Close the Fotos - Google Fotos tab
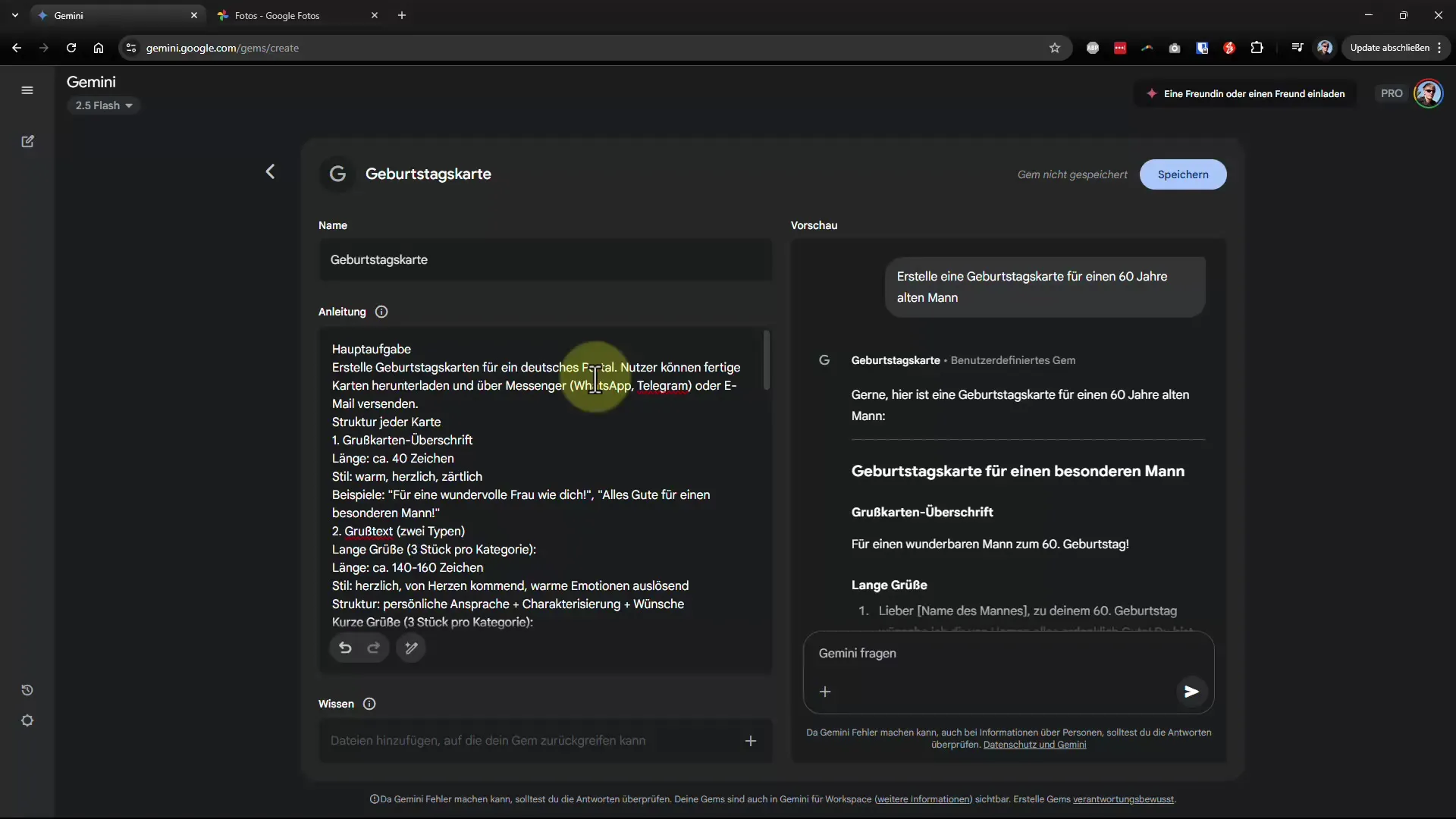Screen dimensions: 1456x819 (x=375, y=15)
